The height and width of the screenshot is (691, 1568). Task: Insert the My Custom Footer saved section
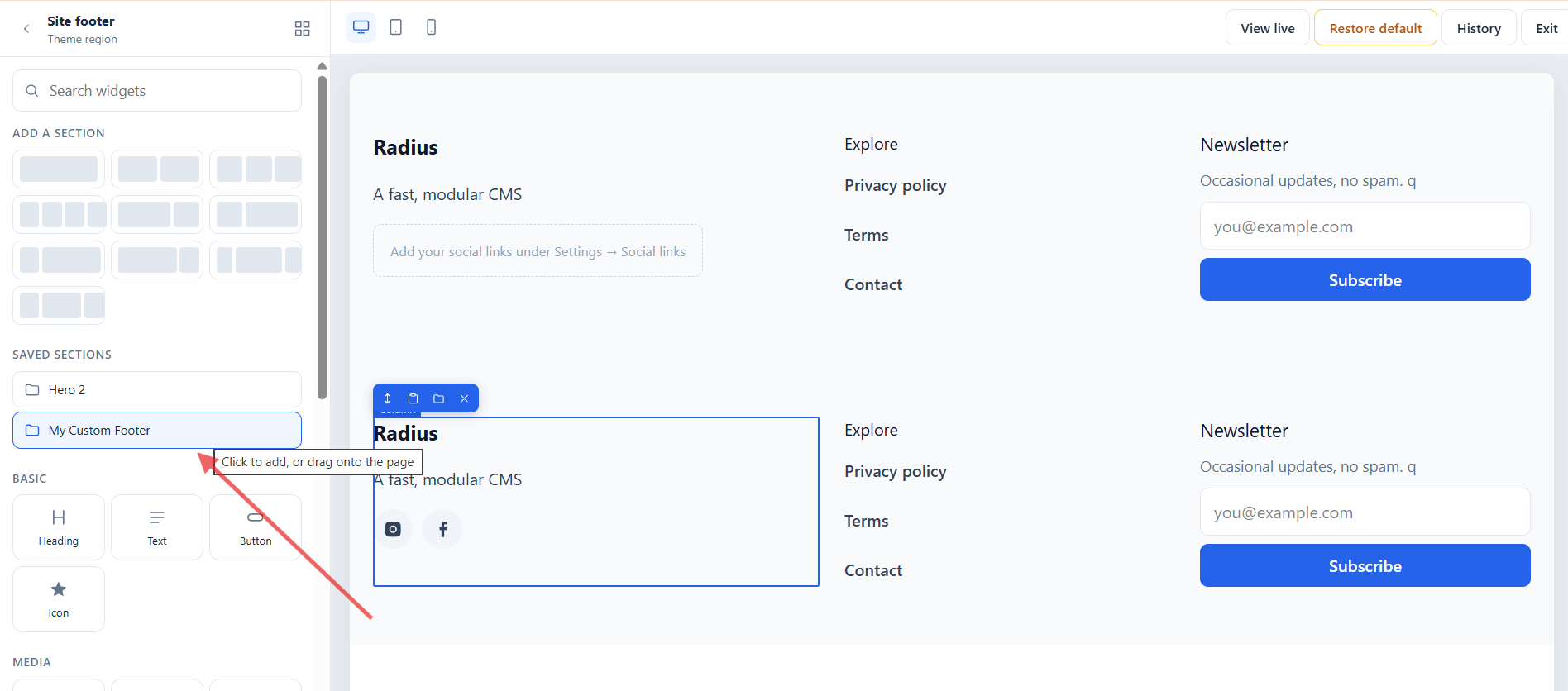click(x=157, y=430)
